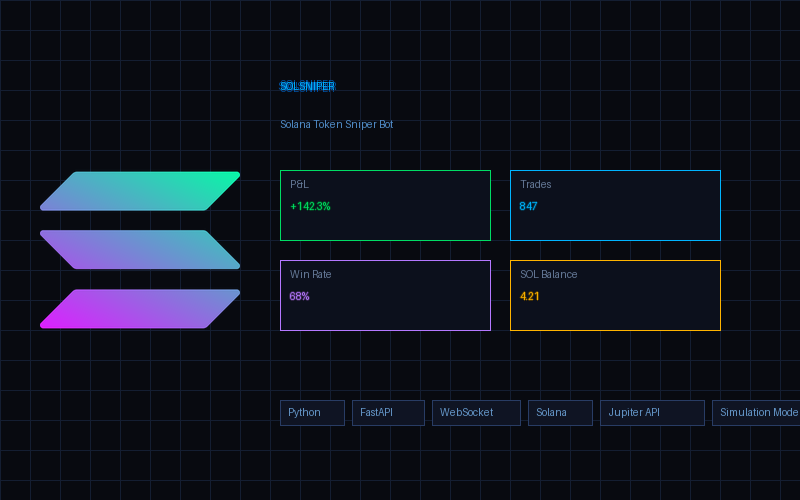
Task: Click the SOLSNIPER title heading
Action: click(x=307, y=86)
